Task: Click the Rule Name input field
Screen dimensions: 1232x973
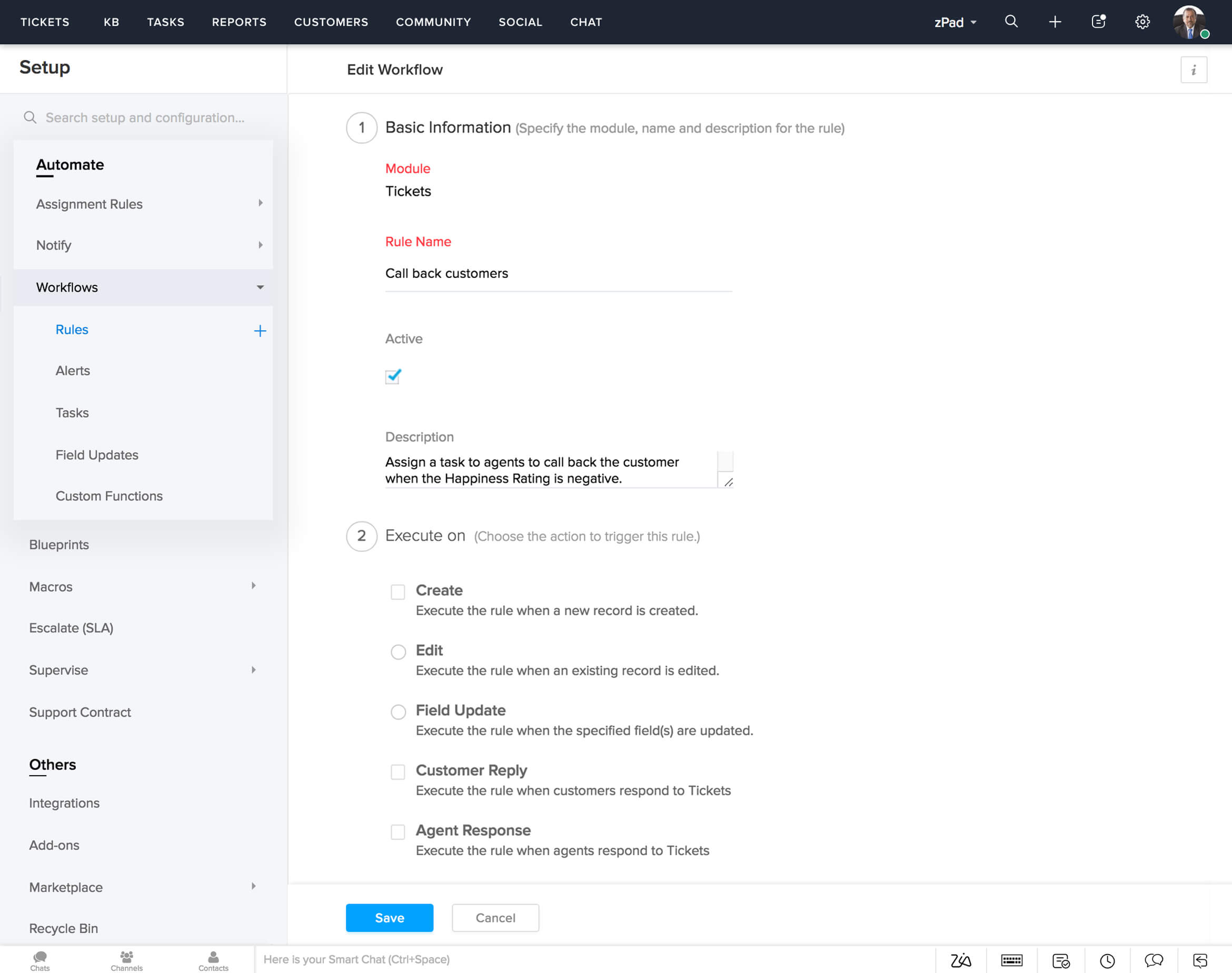Action: click(x=555, y=273)
